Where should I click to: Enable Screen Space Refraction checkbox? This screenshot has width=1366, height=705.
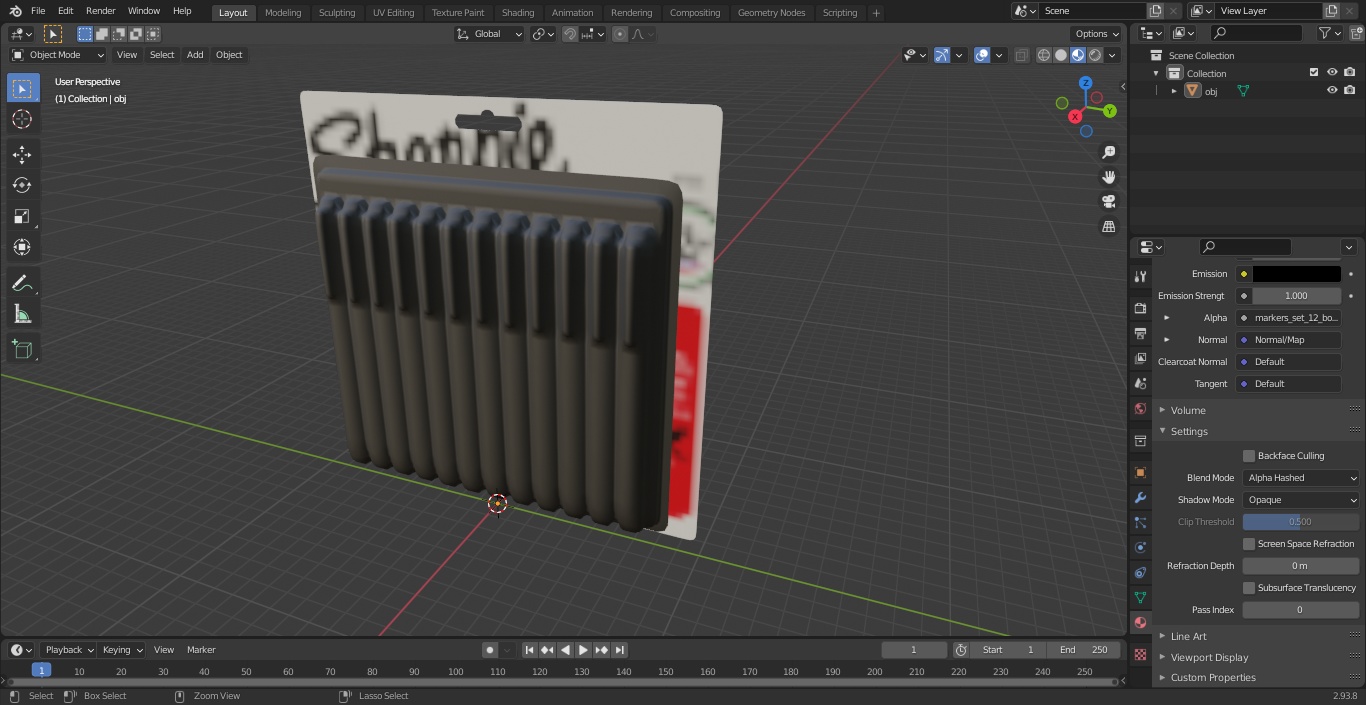click(1249, 544)
